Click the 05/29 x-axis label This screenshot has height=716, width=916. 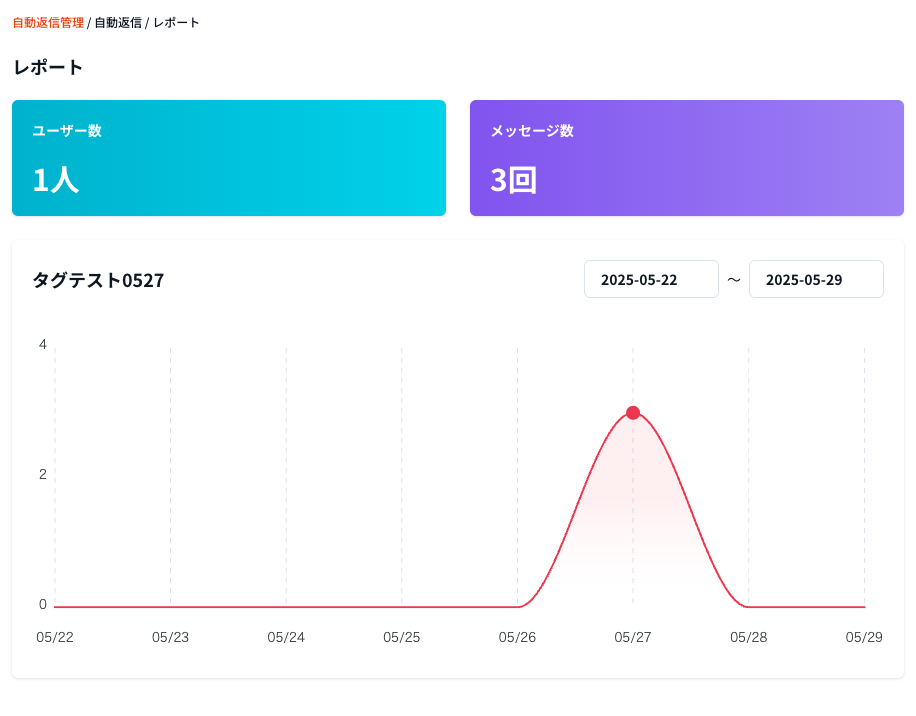click(863, 637)
